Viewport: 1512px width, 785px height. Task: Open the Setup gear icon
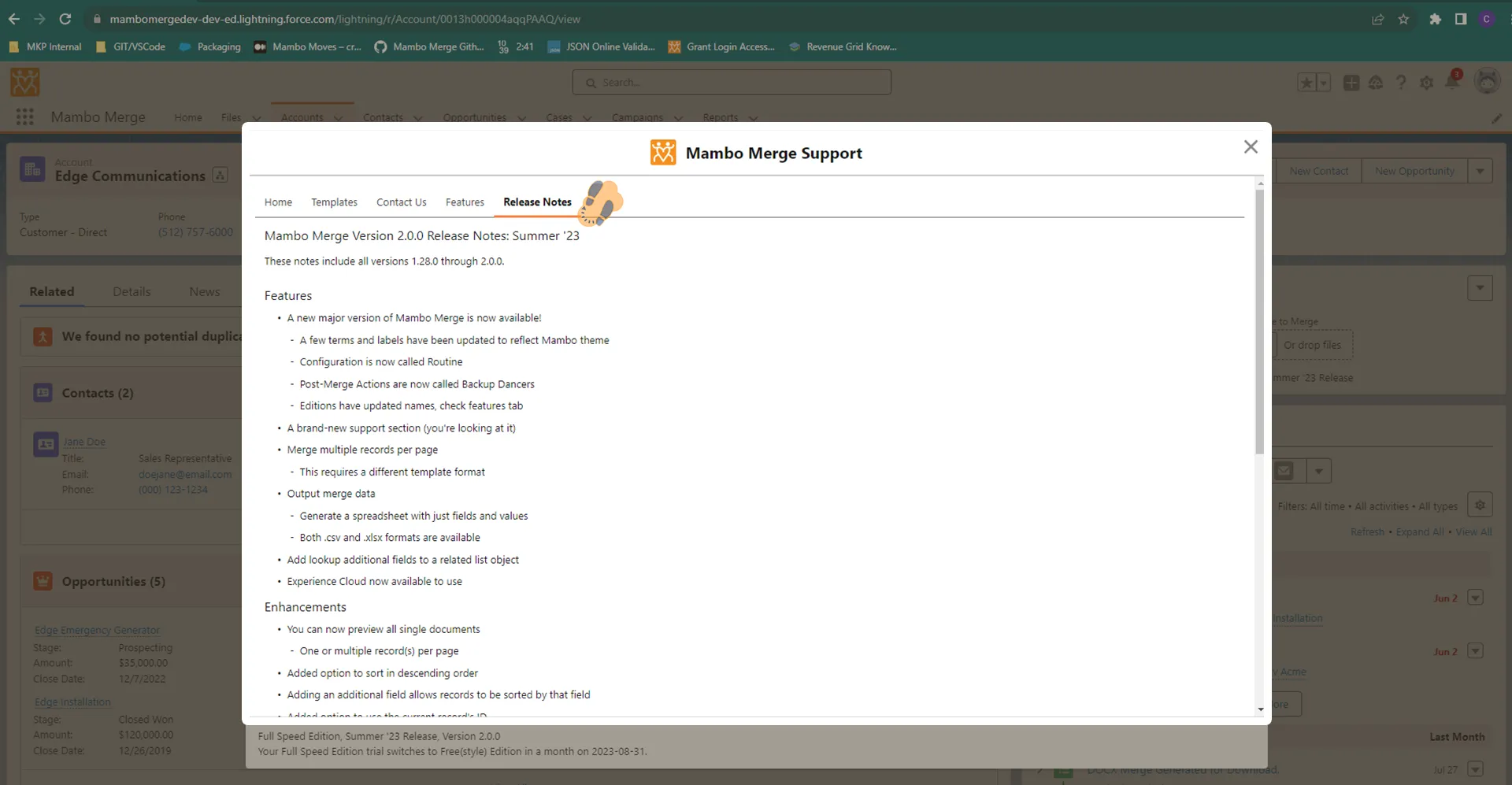[x=1426, y=83]
